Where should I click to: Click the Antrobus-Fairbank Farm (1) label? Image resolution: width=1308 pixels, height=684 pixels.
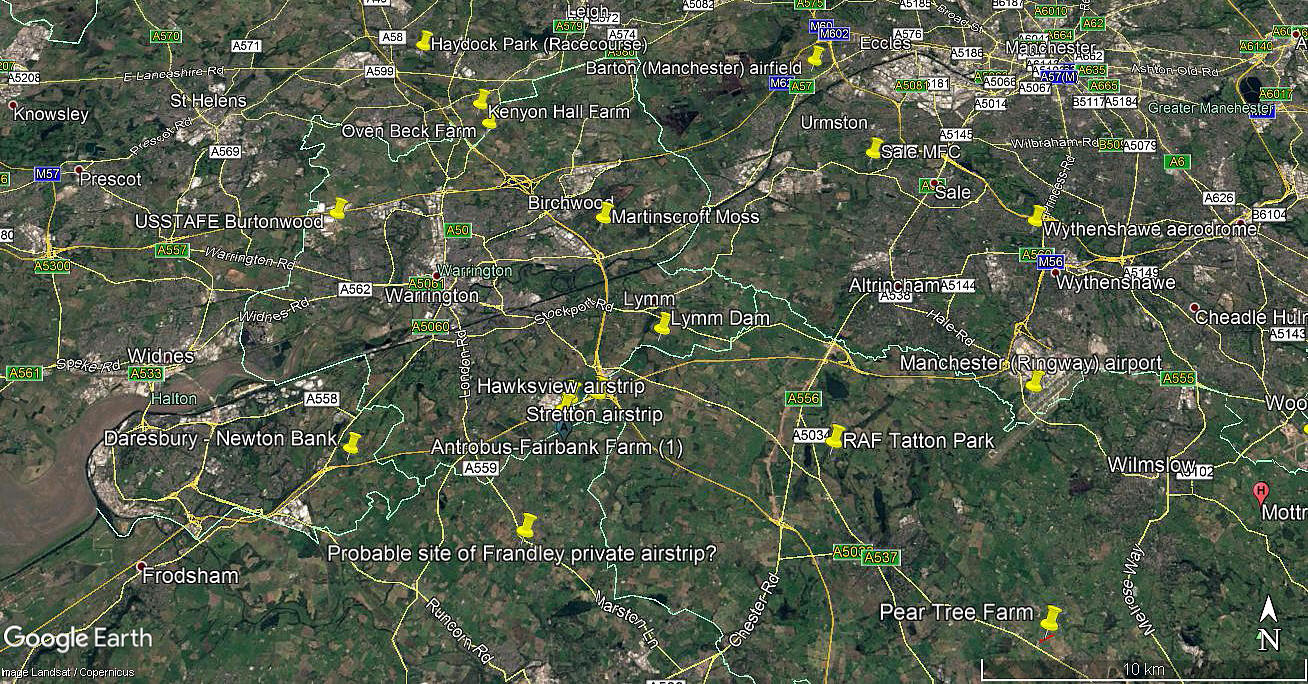coord(557,448)
